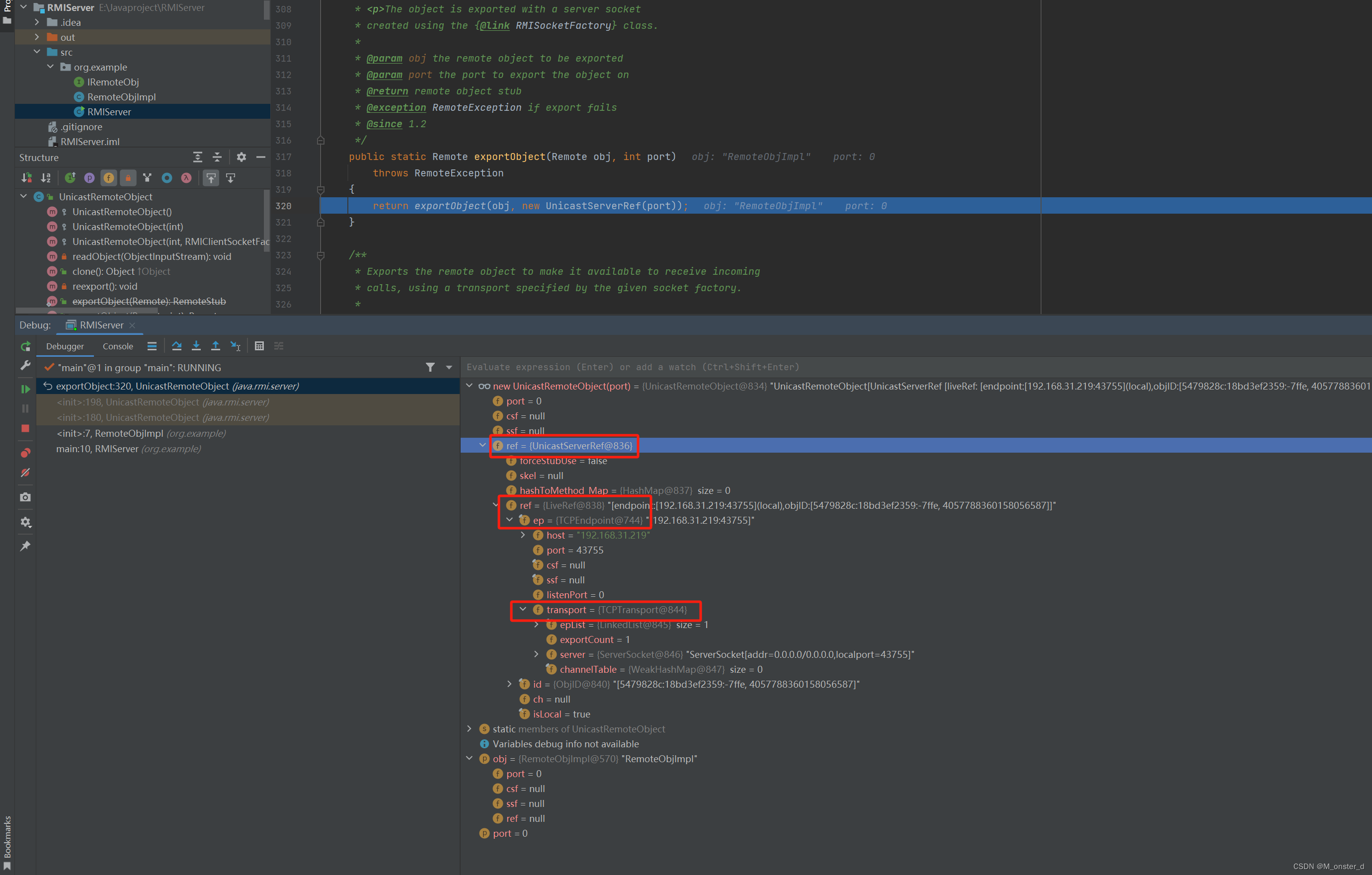Hide the Structure panel with minus icon

[x=261, y=157]
